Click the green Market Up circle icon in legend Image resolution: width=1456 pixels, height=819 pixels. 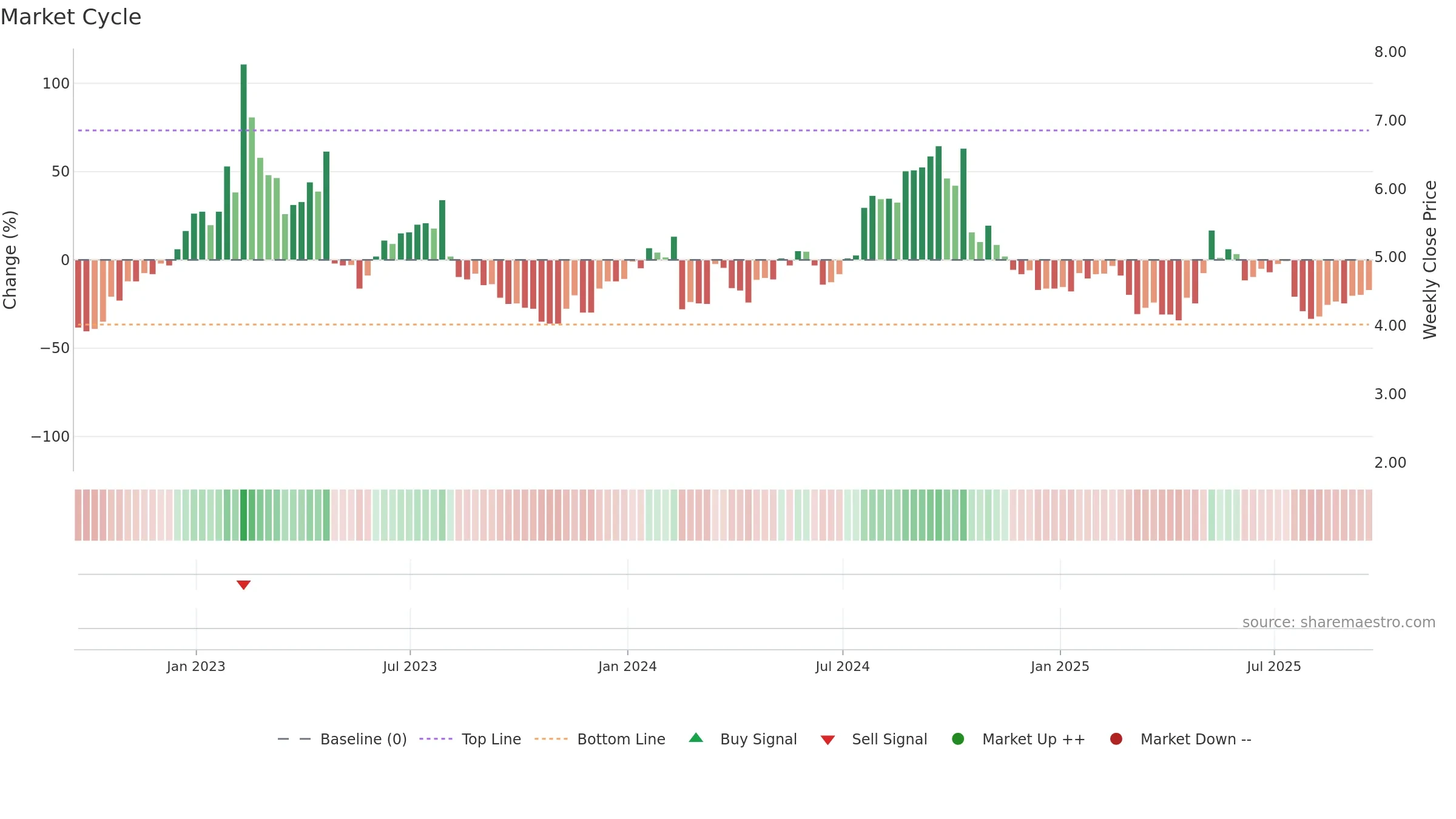(x=958, y=739)
